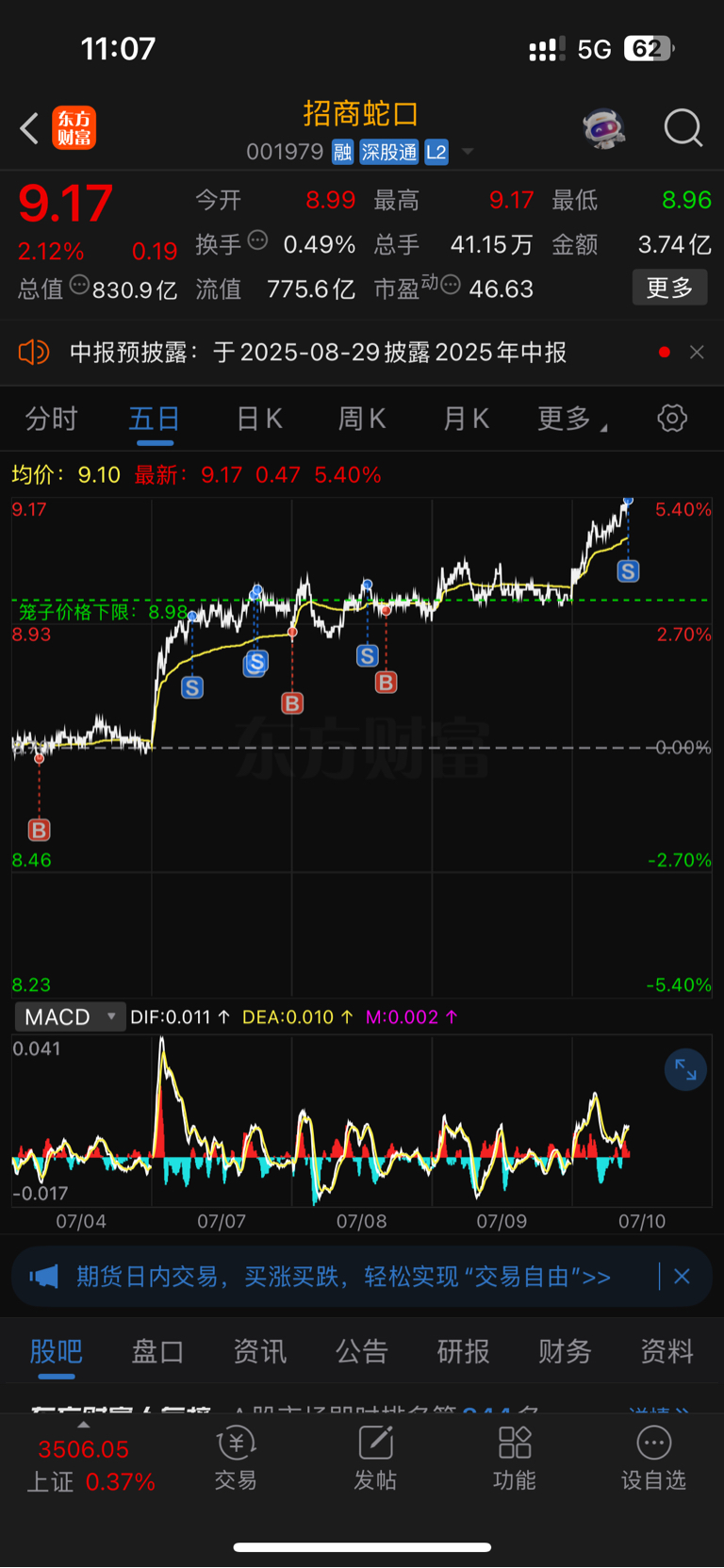This screenshot has height=1568, width=724.
Task: Dismiss the 中报预披露 notice
Action: pos(697,352)
